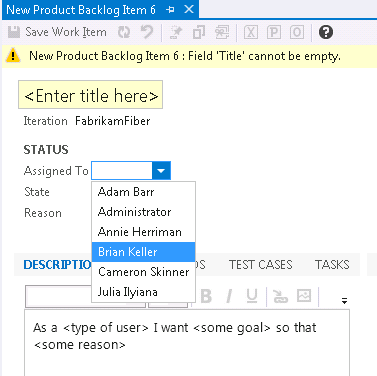Click the Enter title here field
Image resolution: width=377 pixels, height=376 pixels.
[x=90, y=95]
